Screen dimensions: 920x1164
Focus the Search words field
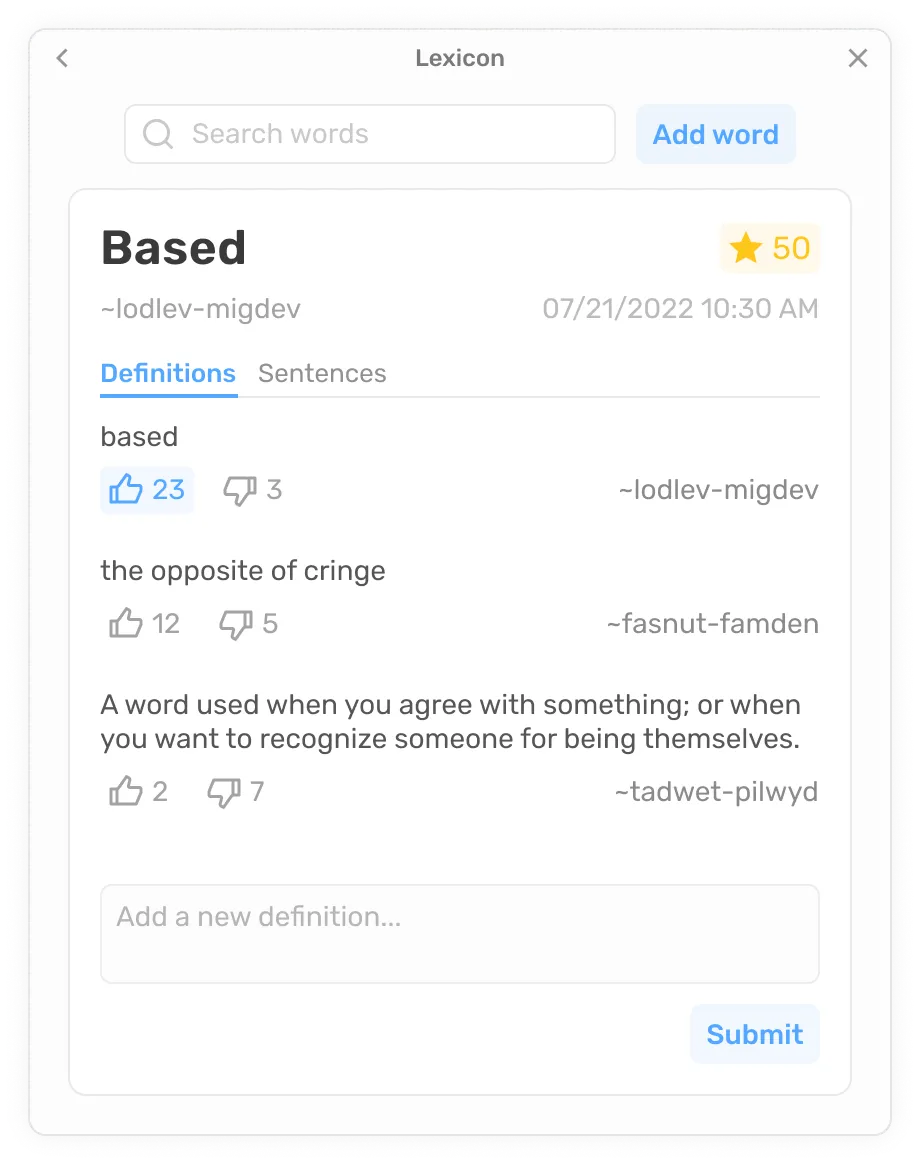click(x=390, y=134)
